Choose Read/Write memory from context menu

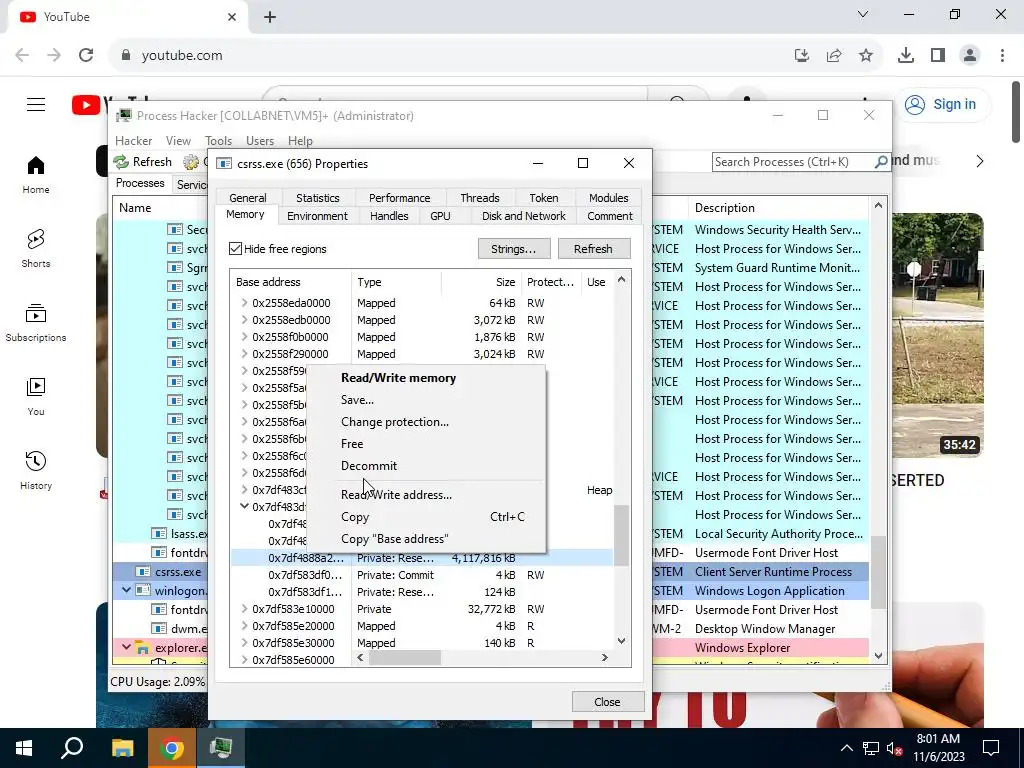(x=426, y=378)
